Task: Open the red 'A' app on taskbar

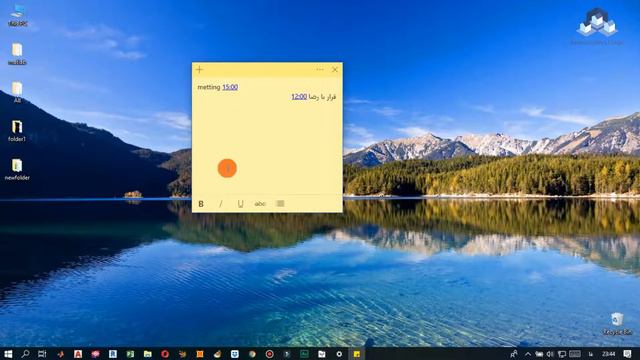Action: coord(78,354)
